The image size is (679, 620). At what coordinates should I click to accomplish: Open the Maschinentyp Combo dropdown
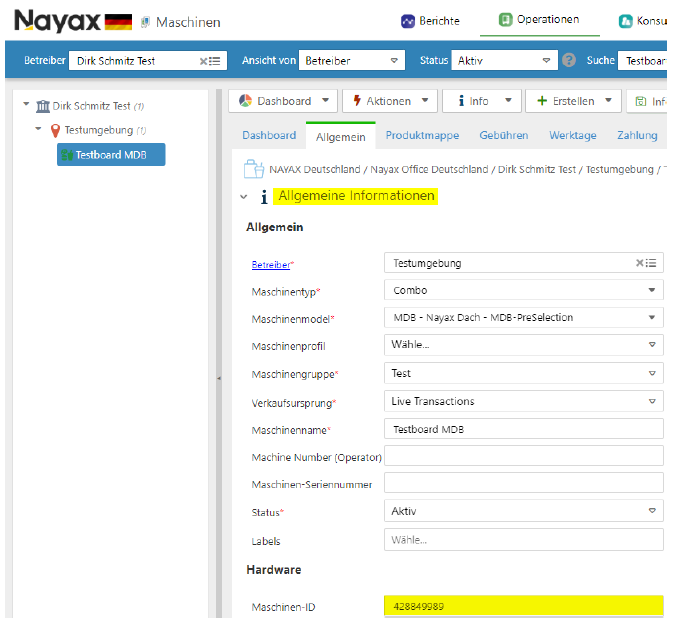(x=524, y=290)
